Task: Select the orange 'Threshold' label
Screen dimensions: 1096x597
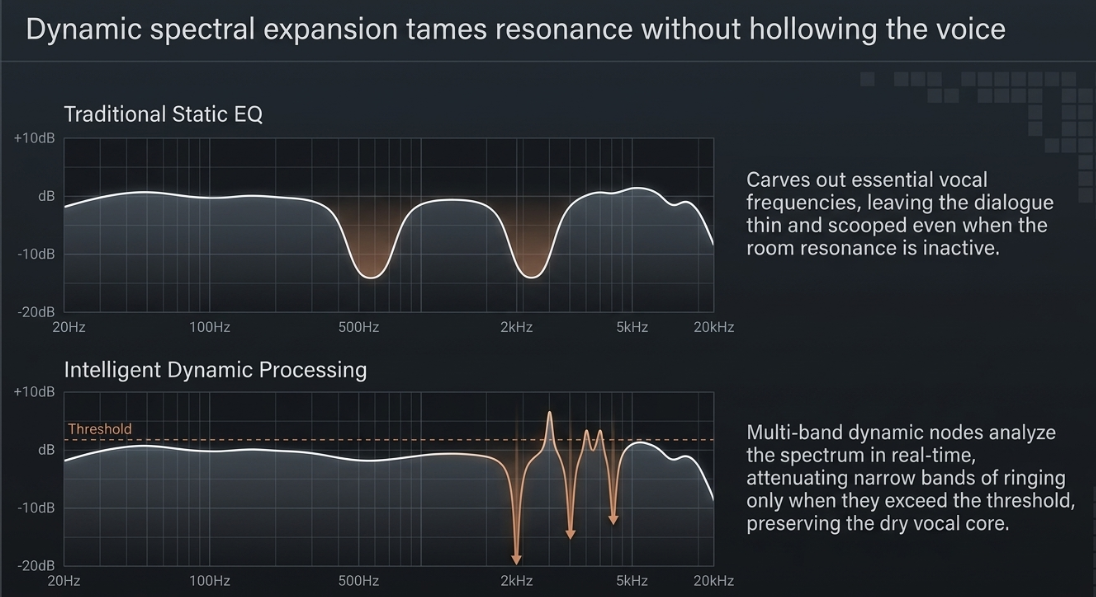Action: [x=99, y=429]
